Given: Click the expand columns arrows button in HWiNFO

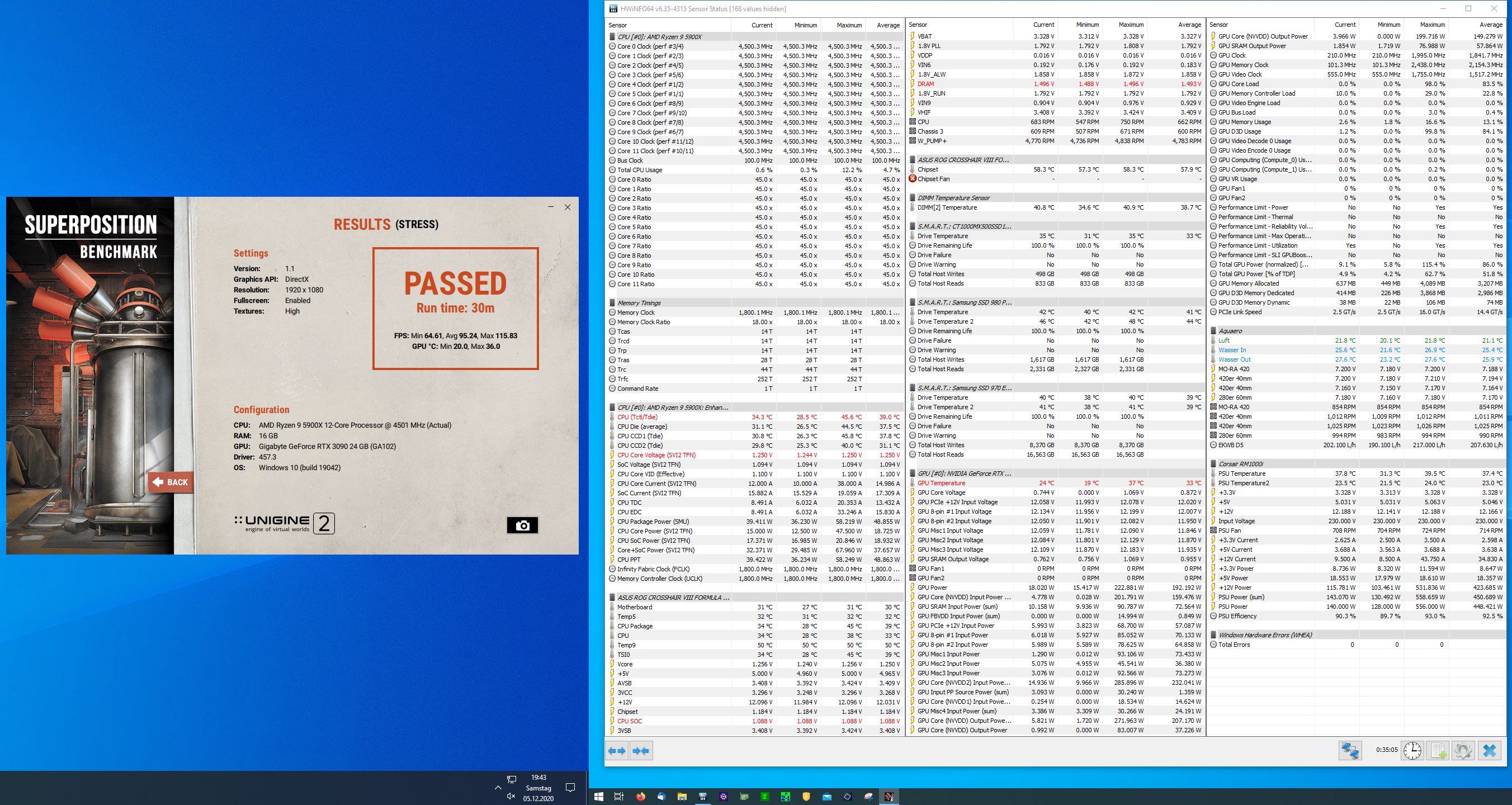Looking at the screenshot, I should (617, 750).
